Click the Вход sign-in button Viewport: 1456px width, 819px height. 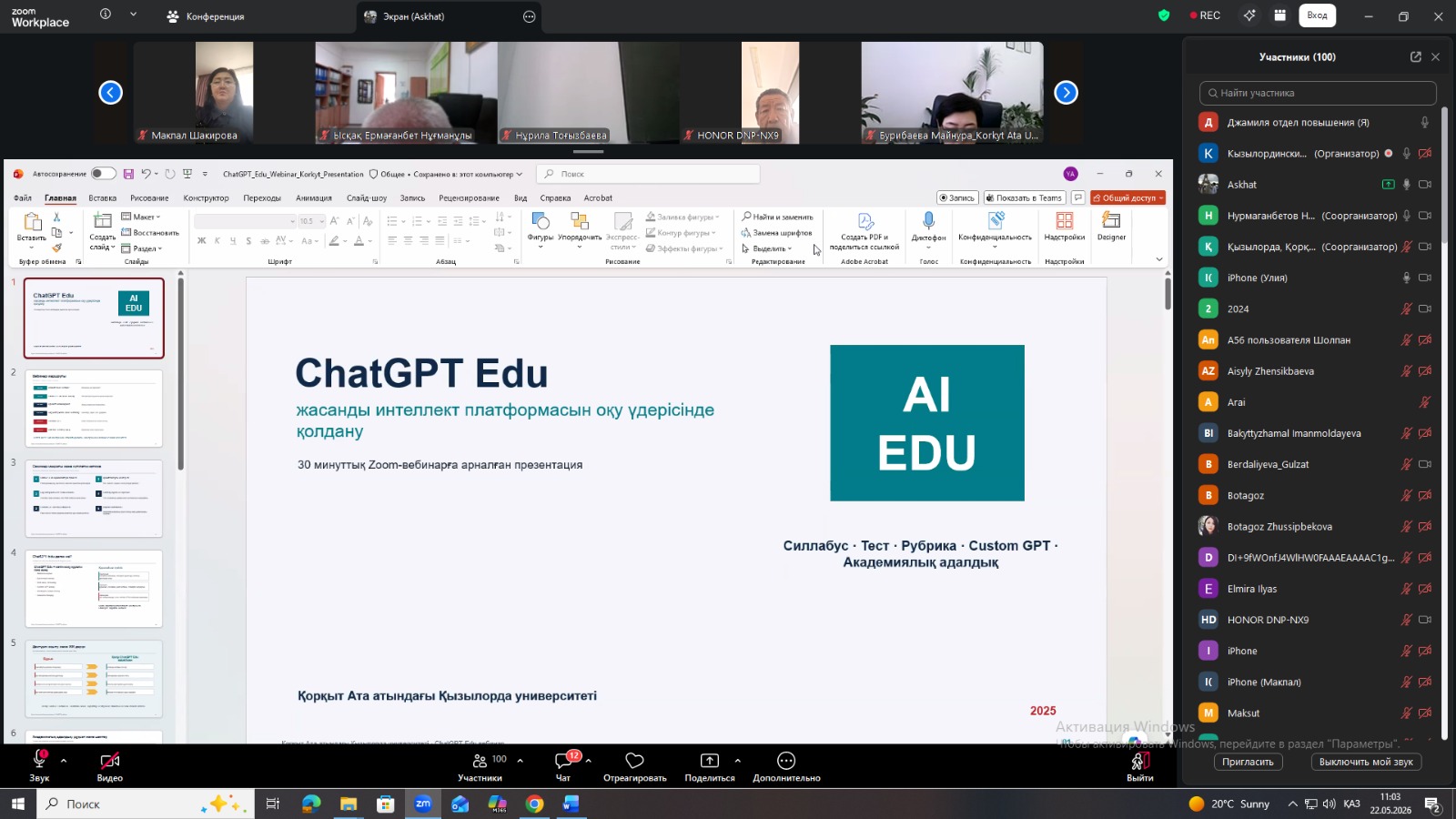pyautogui.click(x=1317, y=15)
